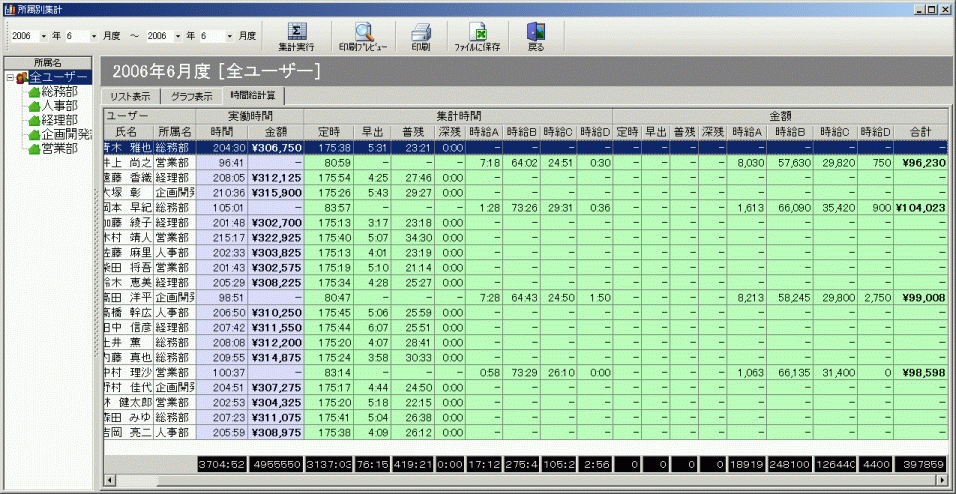Click the 実働時間 group header
The width and height of the screenshot is (956, 494).
tap(250, 116)
